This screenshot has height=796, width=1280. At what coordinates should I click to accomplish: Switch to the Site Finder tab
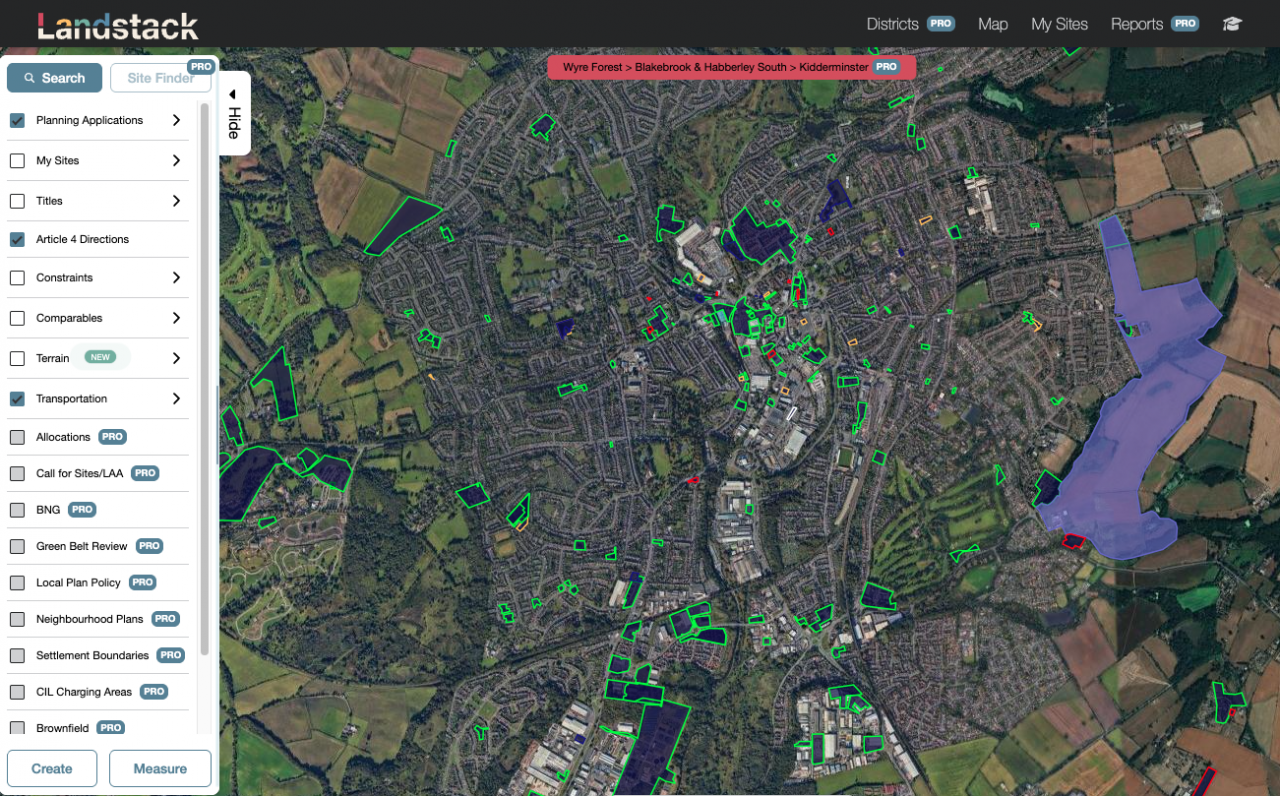pos(160,77)
